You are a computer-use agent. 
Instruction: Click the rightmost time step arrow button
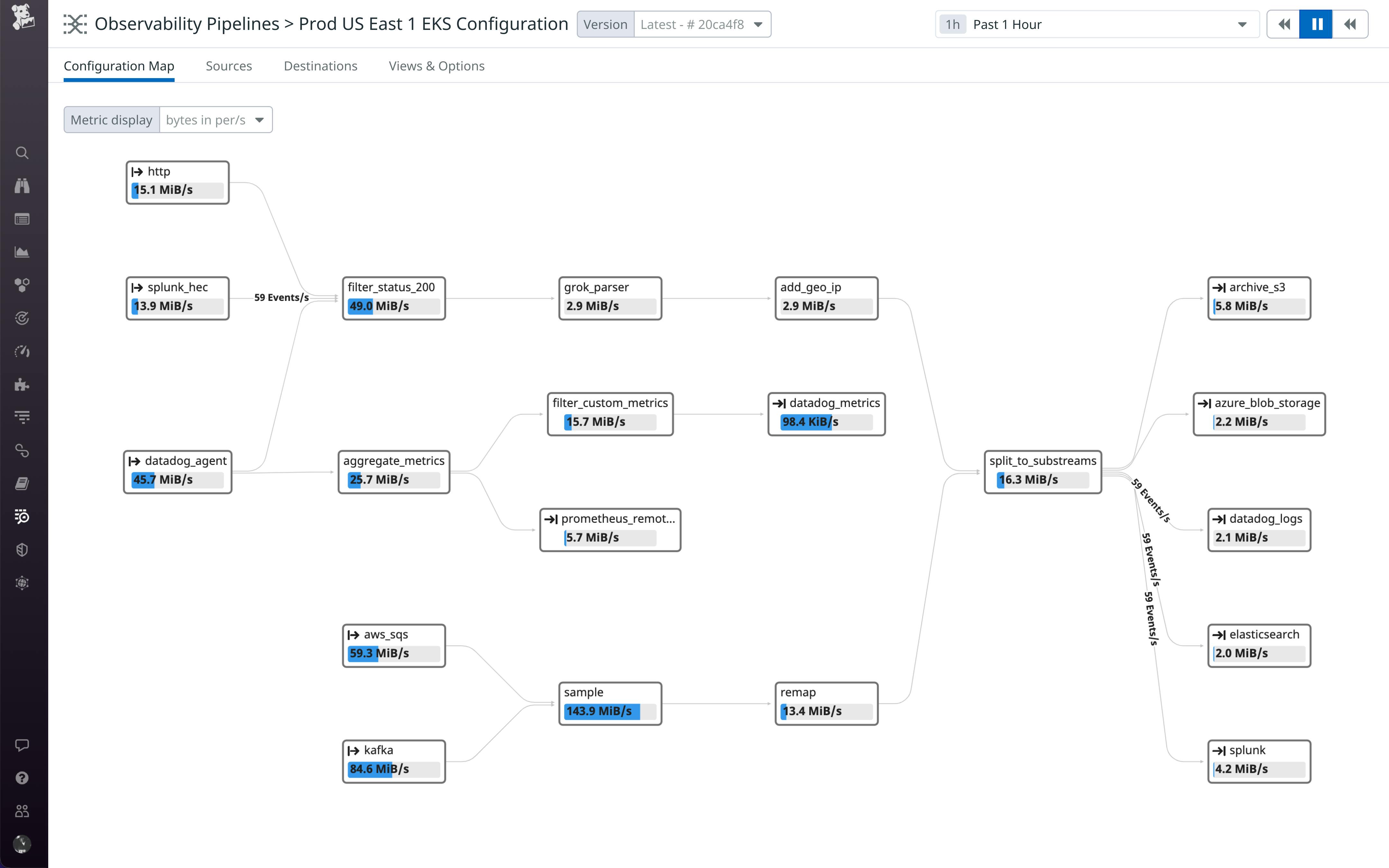pyautogui.click(x=1350, y=24)
